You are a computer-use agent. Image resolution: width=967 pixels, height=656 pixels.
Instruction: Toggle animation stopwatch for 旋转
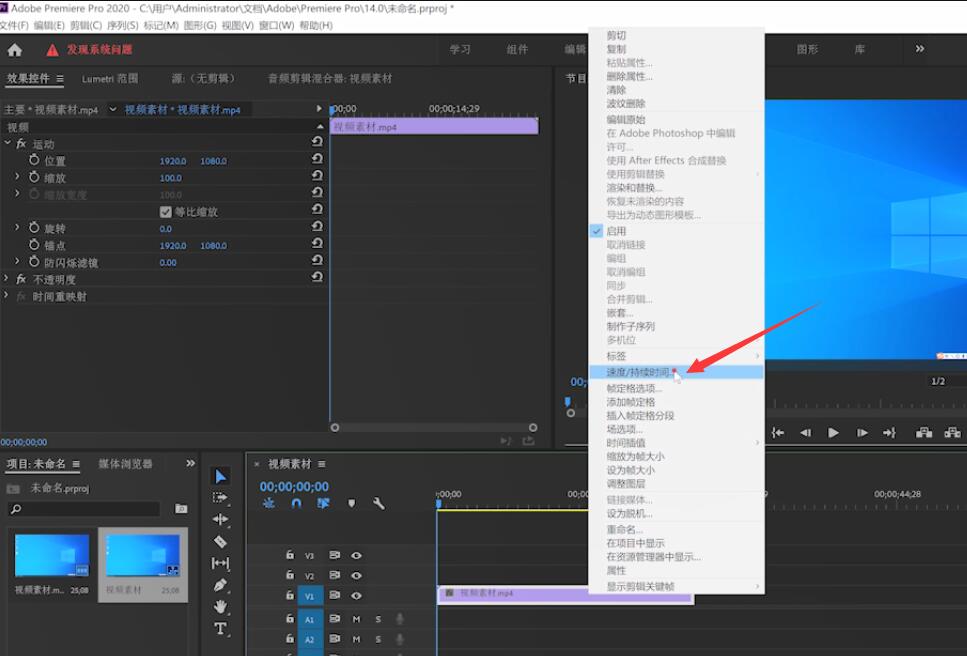click(34, 228)
